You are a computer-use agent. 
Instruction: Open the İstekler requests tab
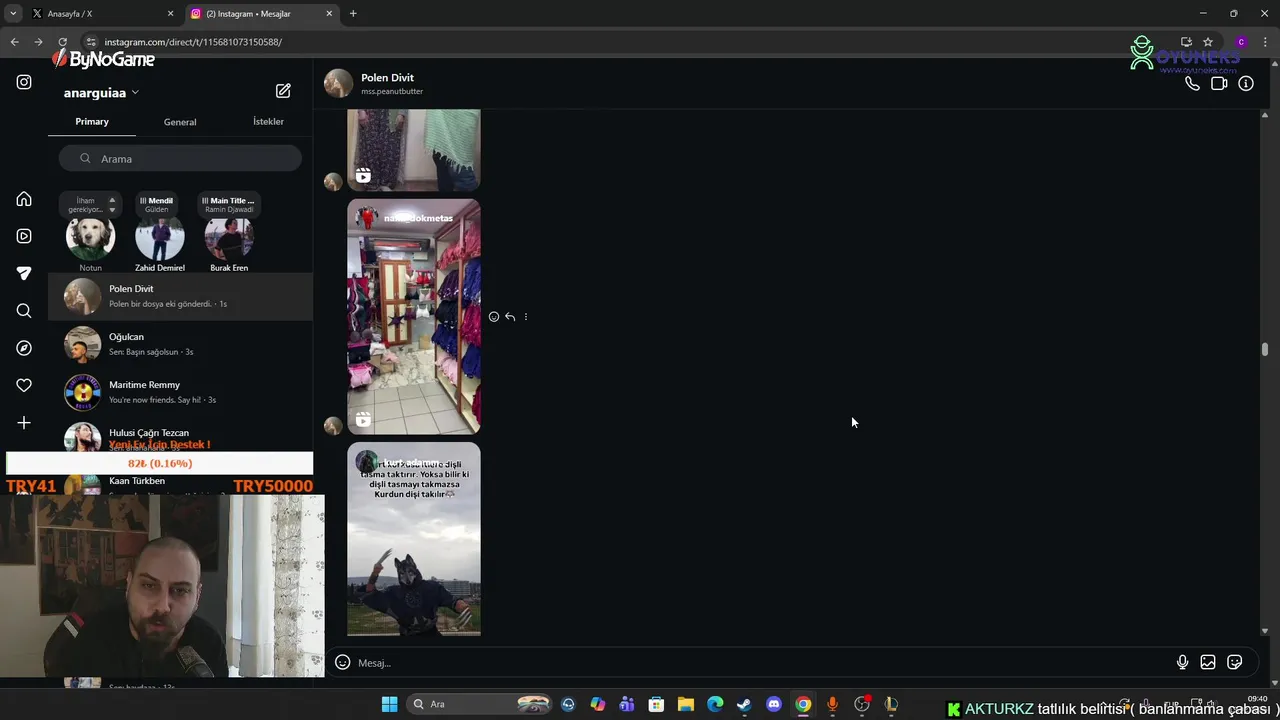coord(268,122)
